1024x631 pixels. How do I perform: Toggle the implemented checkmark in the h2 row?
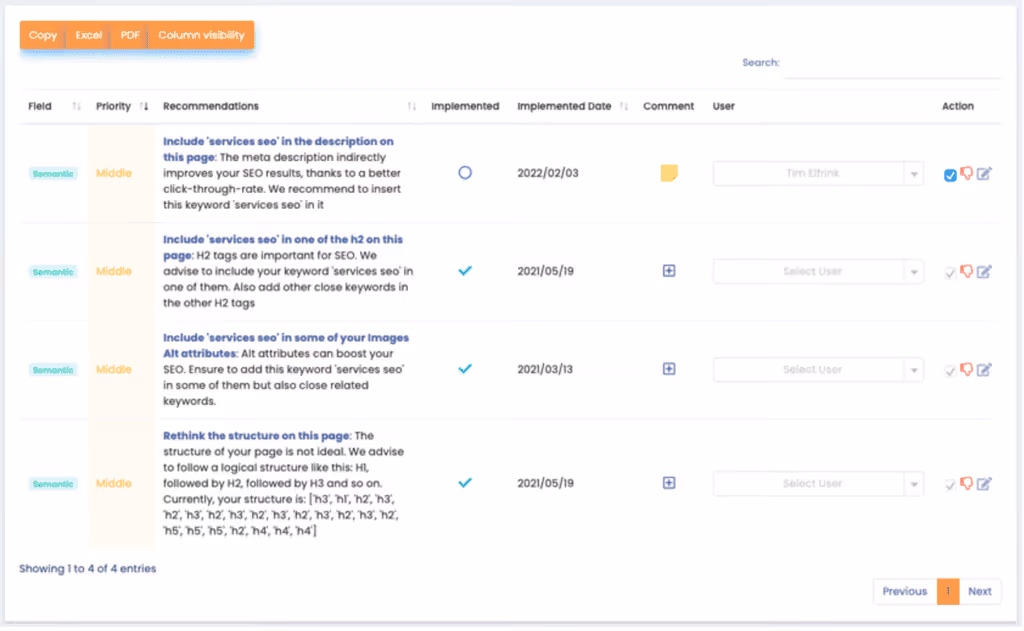click(x=465, y=271)
